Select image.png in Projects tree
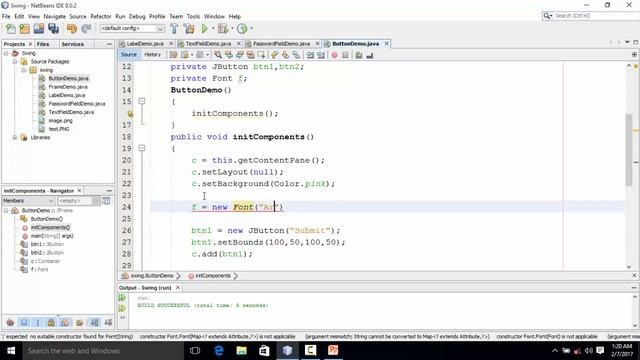The width and height of the screenshot is (640, 360). (60, 121)
